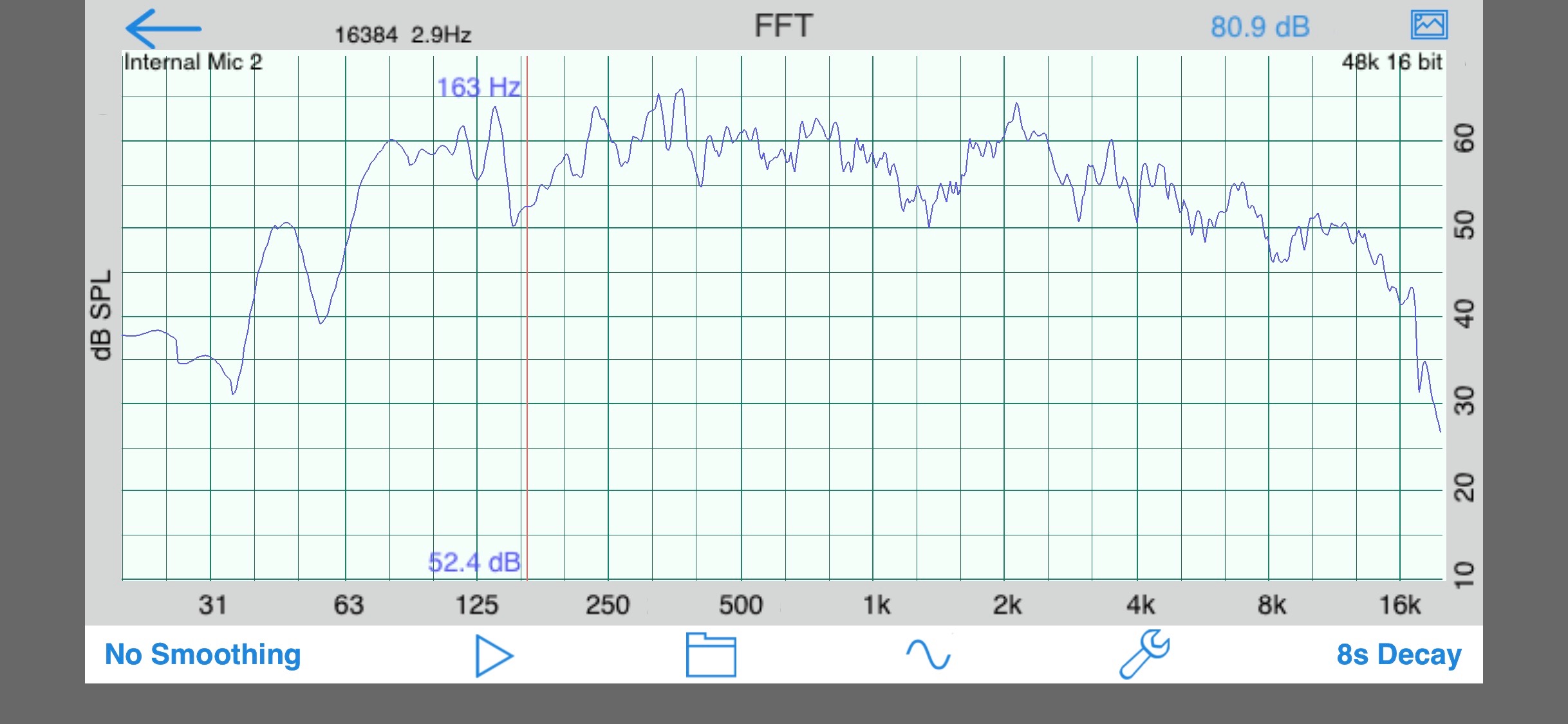Open saved files with folder icon
The width and height of the screenshot is (1568, 724).
(711, 655)
